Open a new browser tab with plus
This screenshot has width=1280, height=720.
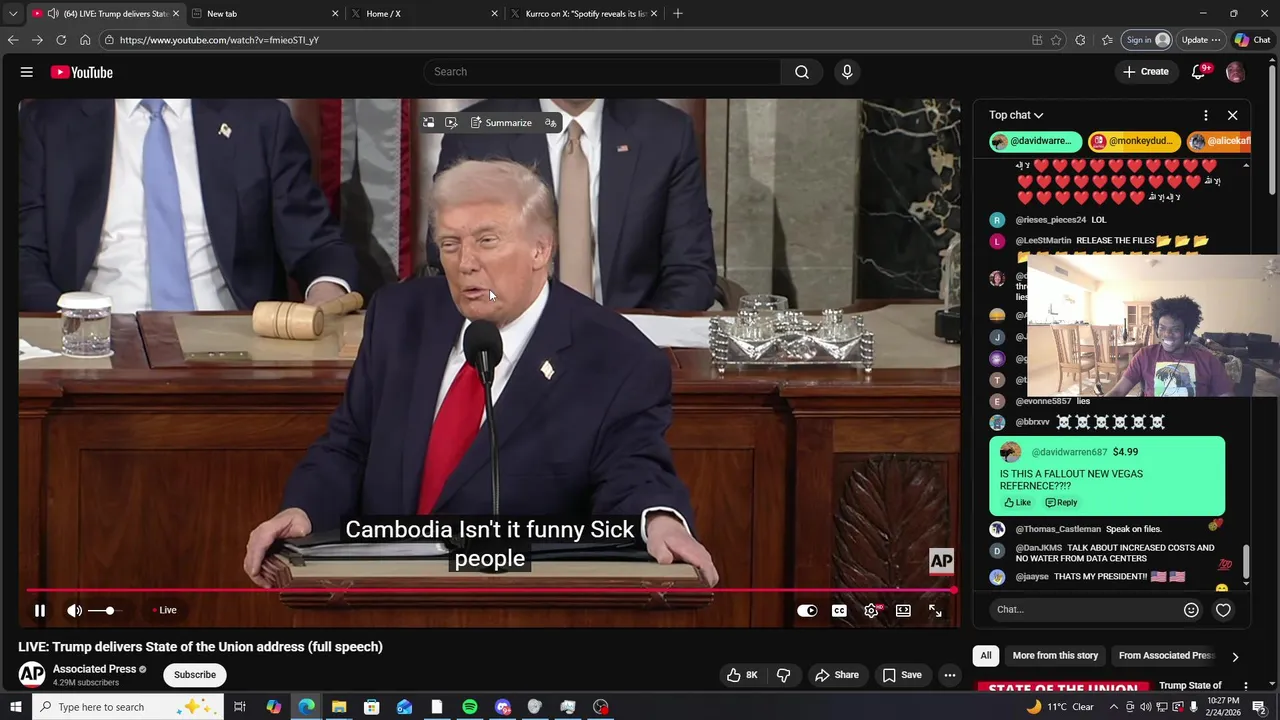[678, 14]
